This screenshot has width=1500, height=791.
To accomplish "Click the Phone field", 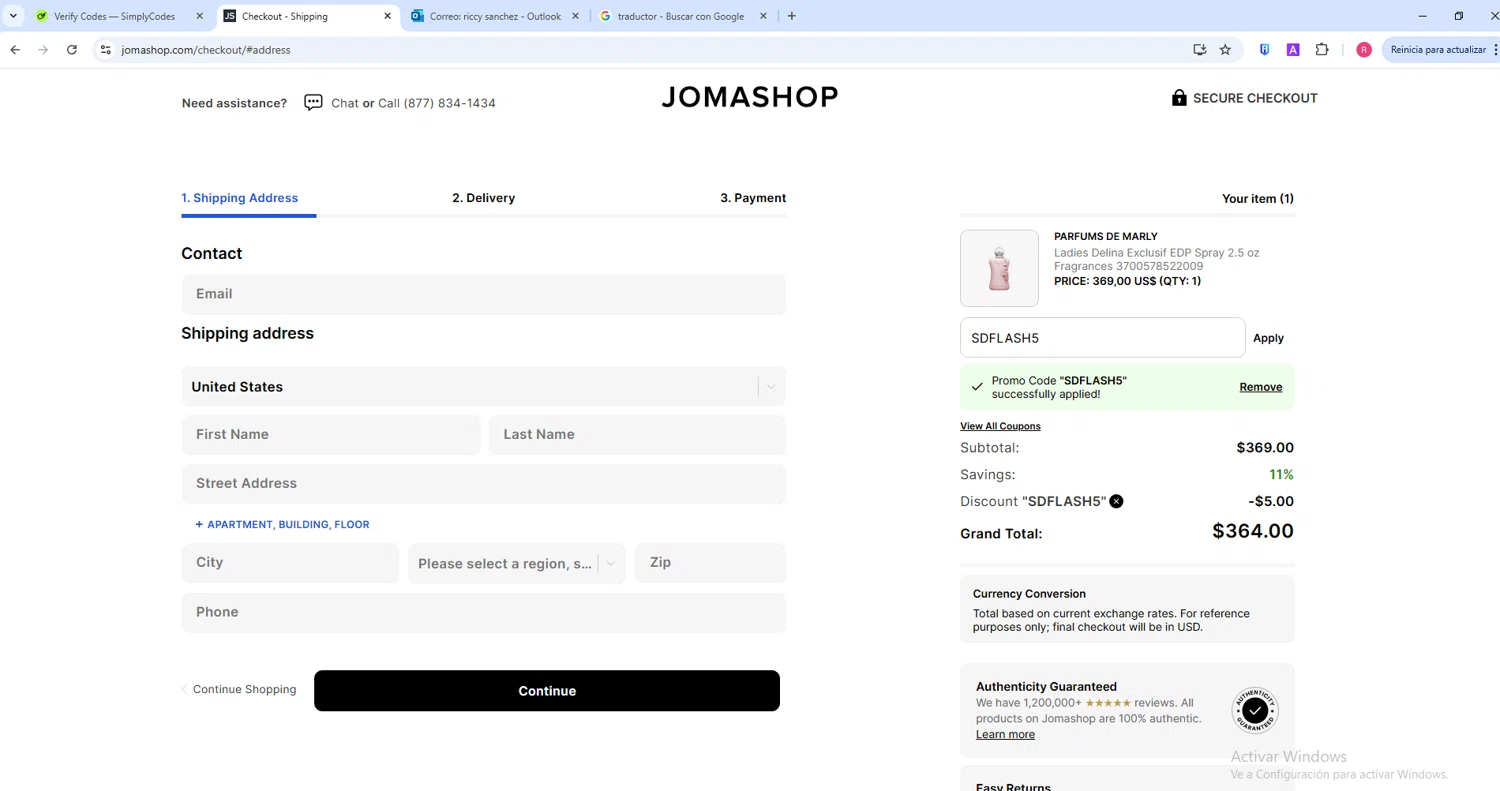I will coord(483,613).
